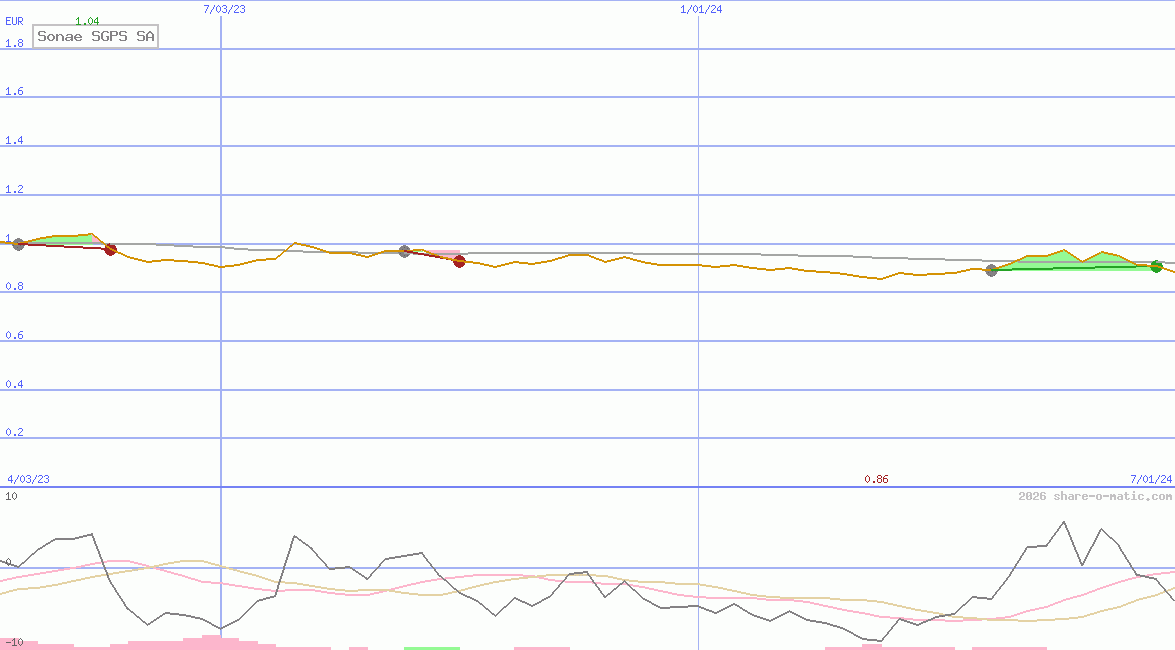This screenshot has width=1175, height=650.
Task: Click the first red sell marker near chart start
Action: pyautogui.click(x=110, y=250)
